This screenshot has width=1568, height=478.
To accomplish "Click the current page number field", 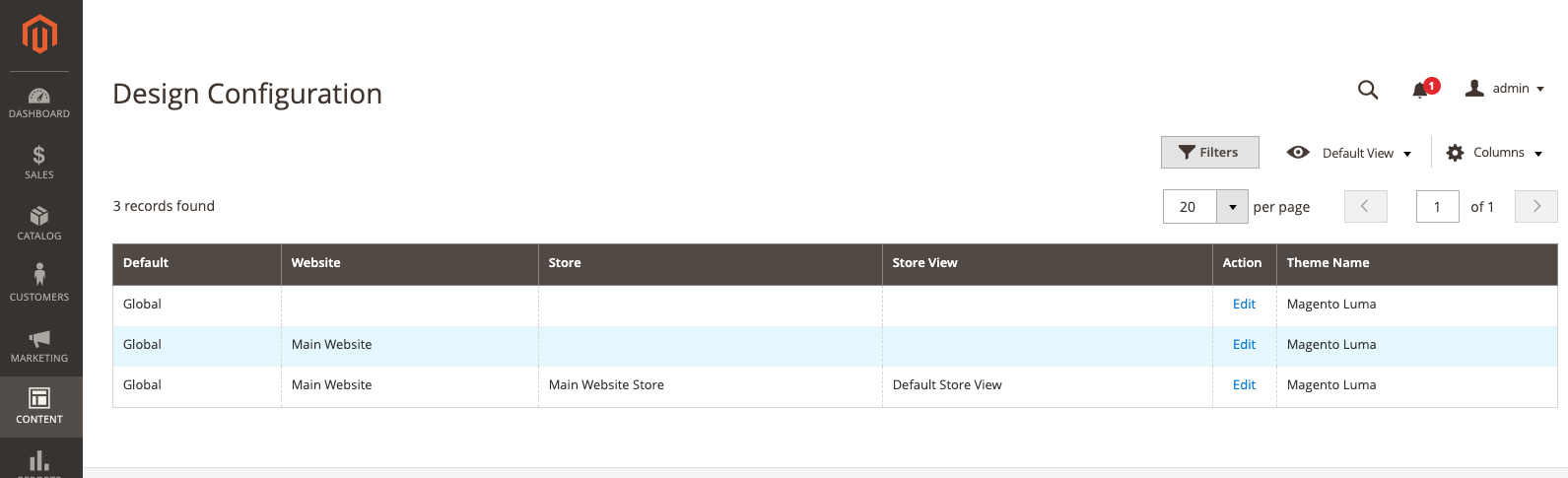I will (x=1437, y=207).
